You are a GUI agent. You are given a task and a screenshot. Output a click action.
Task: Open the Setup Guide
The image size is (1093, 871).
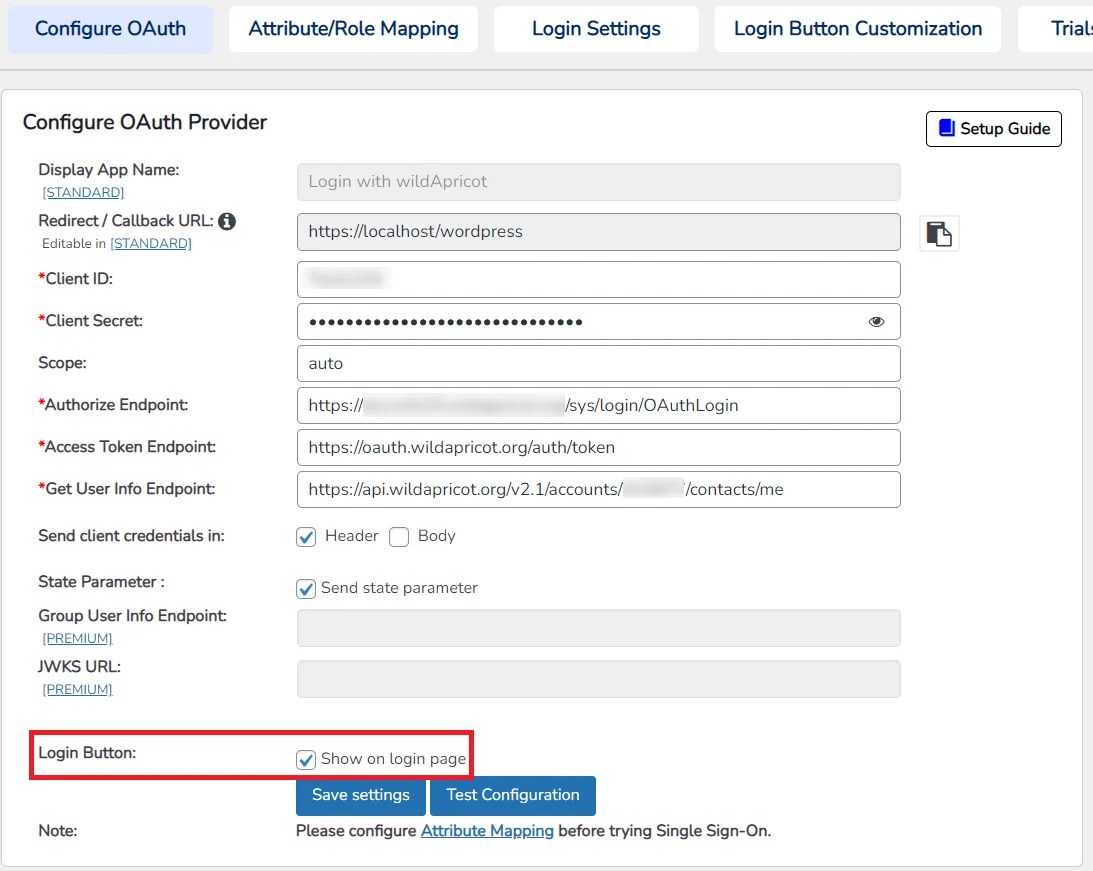coord(993,129)
